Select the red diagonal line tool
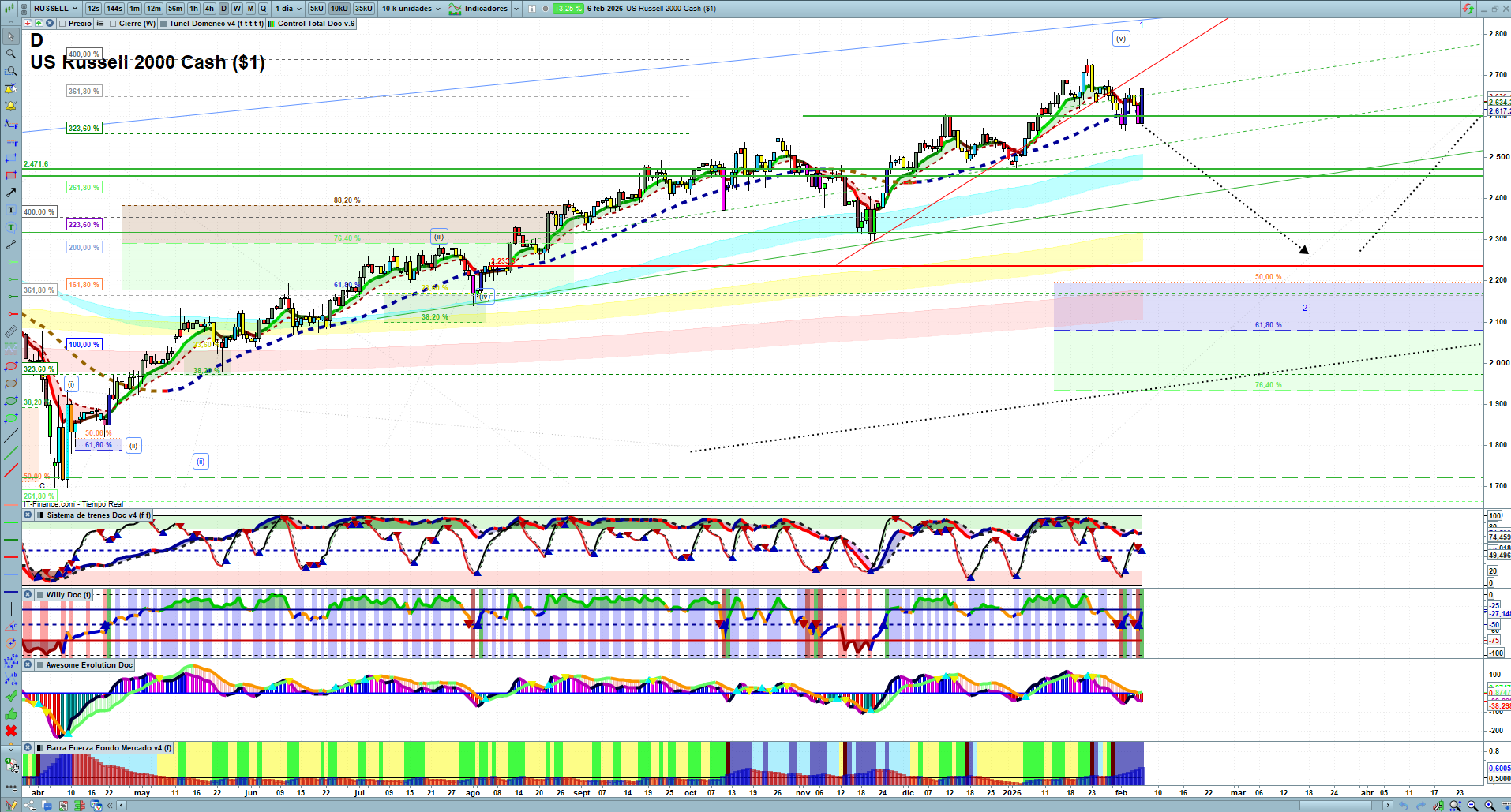1511x812 pixels. pyautogui.click(x=11, y=470)
